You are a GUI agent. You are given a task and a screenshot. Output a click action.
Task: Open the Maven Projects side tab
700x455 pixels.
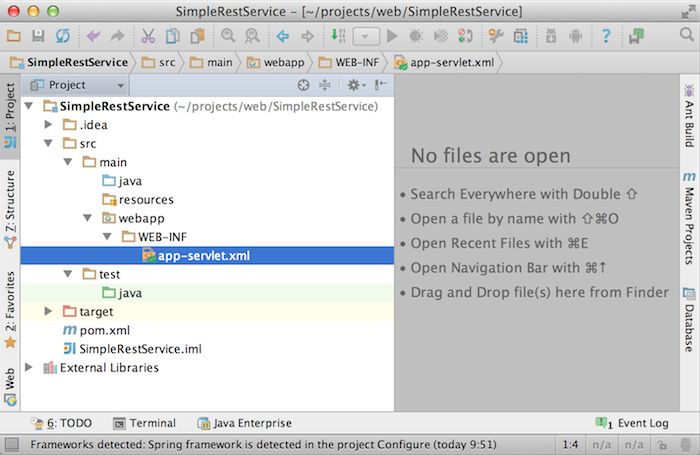[689, 218]
